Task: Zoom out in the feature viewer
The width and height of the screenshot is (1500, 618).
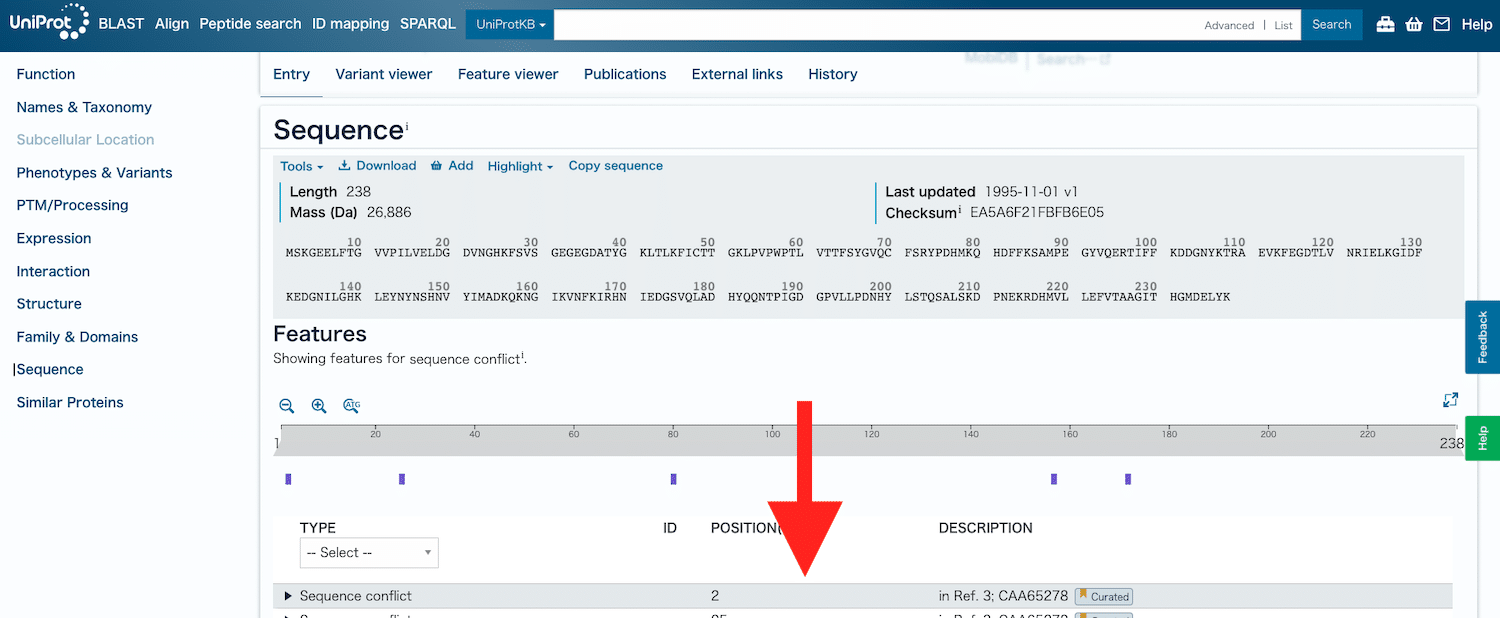Action: click(287, 406)
